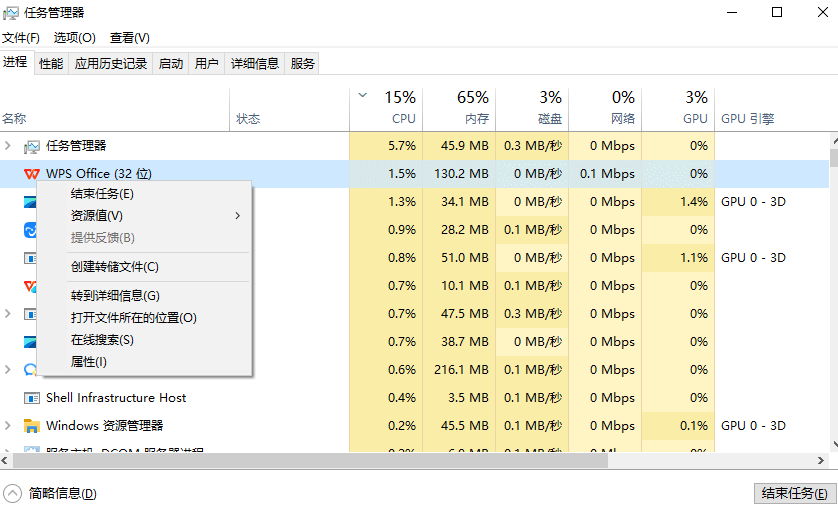838x512 pixels.
Task: Click the sort chevron above CPU column
Action: click(362, 96)
